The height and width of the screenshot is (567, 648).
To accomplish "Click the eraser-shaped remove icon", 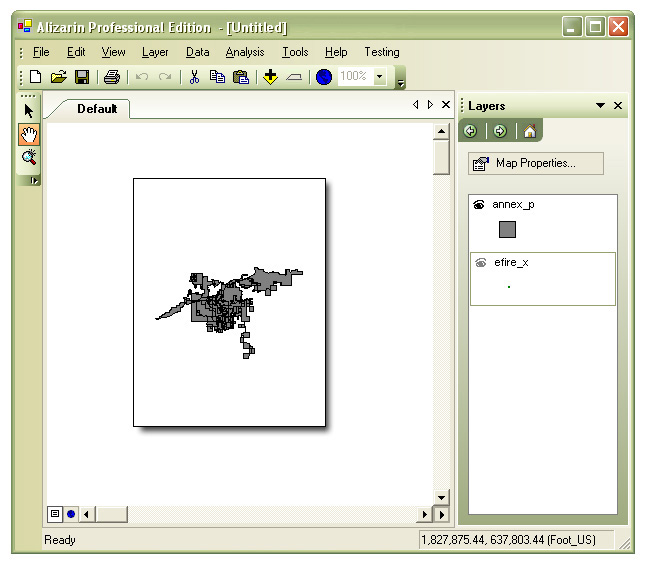I will [x=294, y=77].
